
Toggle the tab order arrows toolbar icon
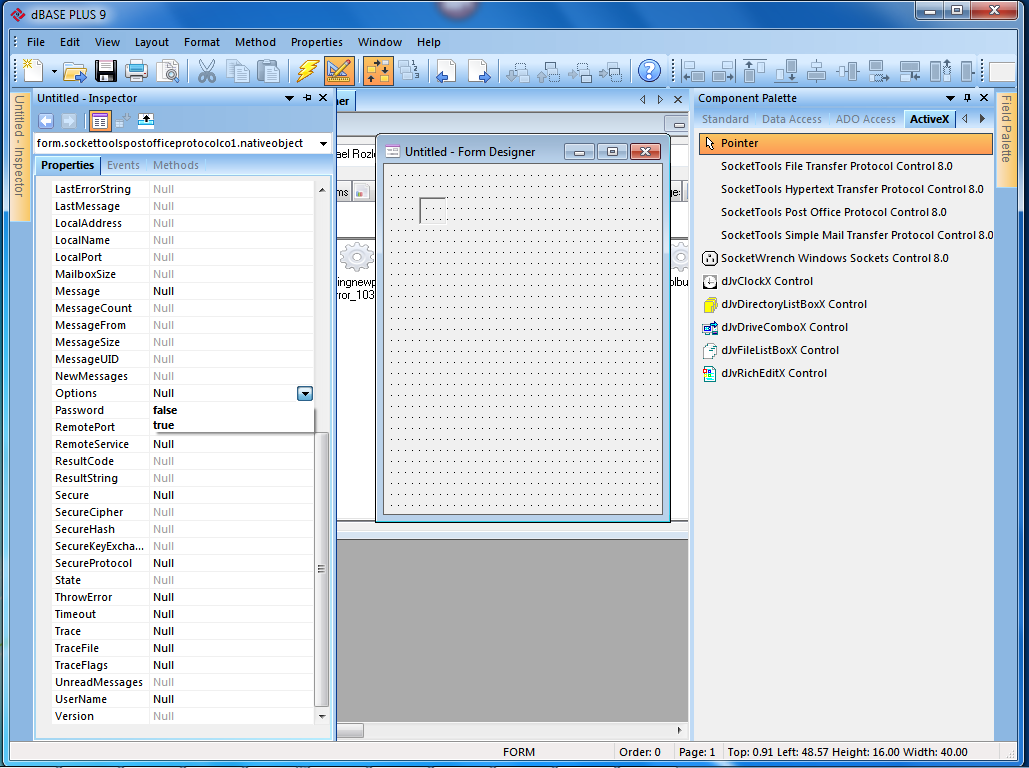tap(378, 71)
